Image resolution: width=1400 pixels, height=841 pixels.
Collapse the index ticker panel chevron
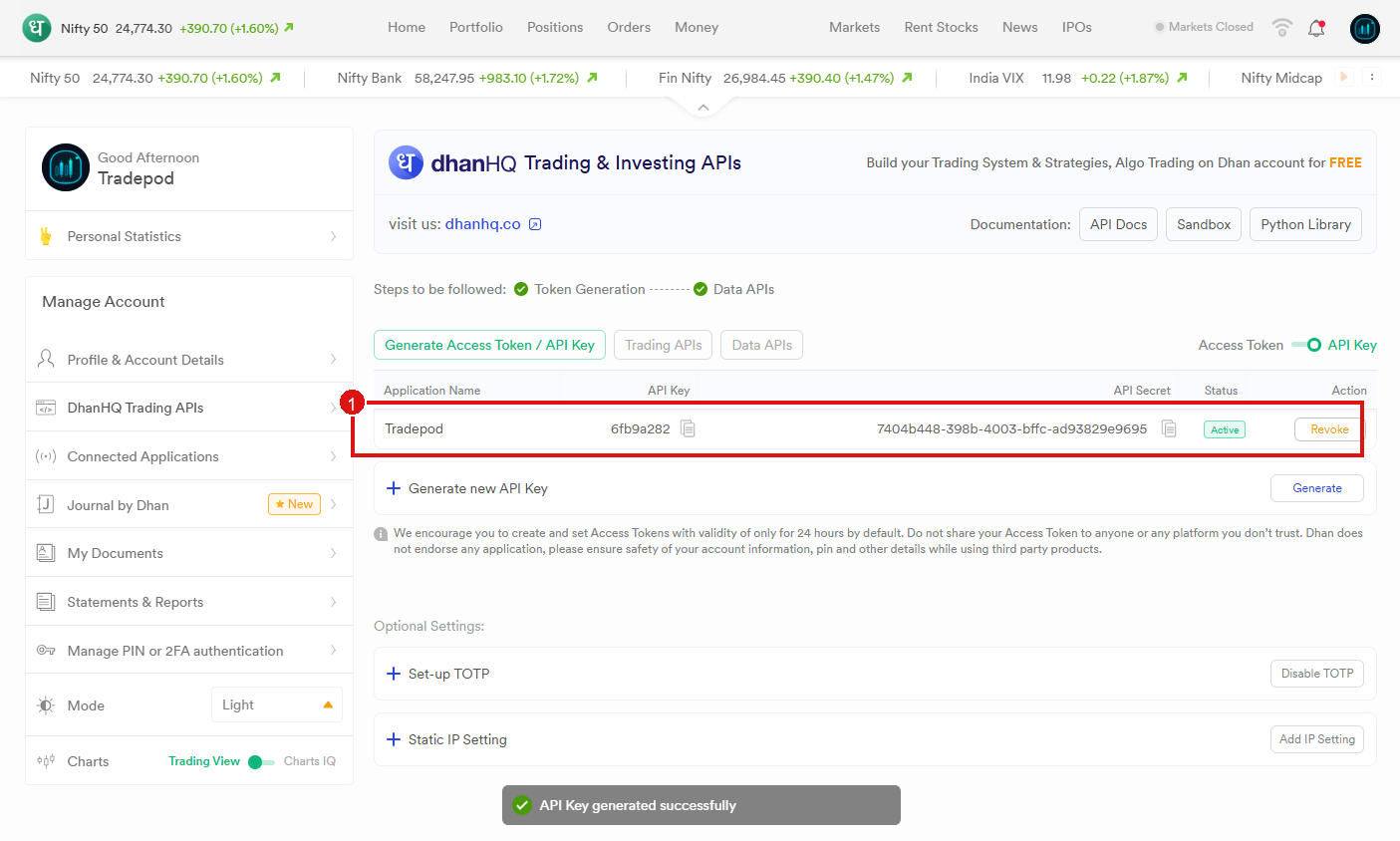pos(703,108)
